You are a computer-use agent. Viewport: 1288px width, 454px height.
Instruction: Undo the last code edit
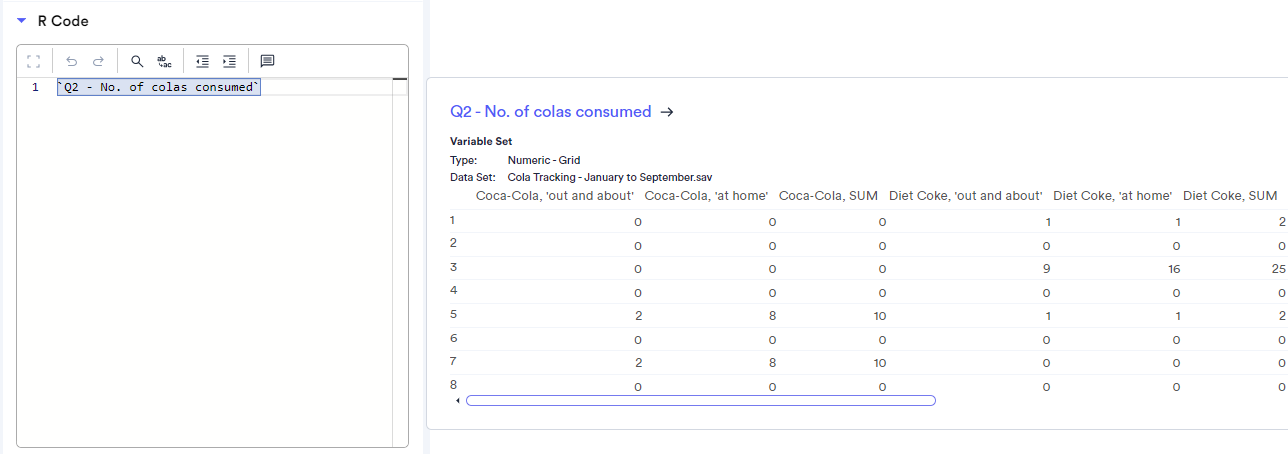click(x=72, y=61)
